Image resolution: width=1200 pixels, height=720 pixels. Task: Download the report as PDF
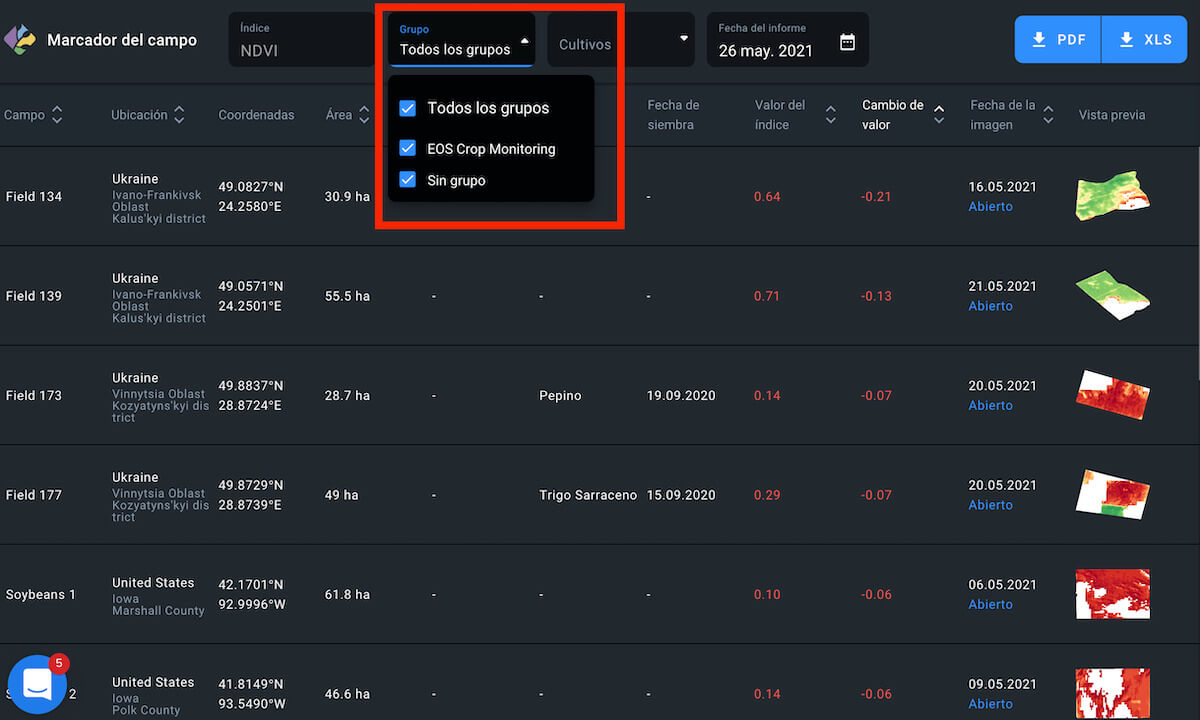tap(1058, 40)
